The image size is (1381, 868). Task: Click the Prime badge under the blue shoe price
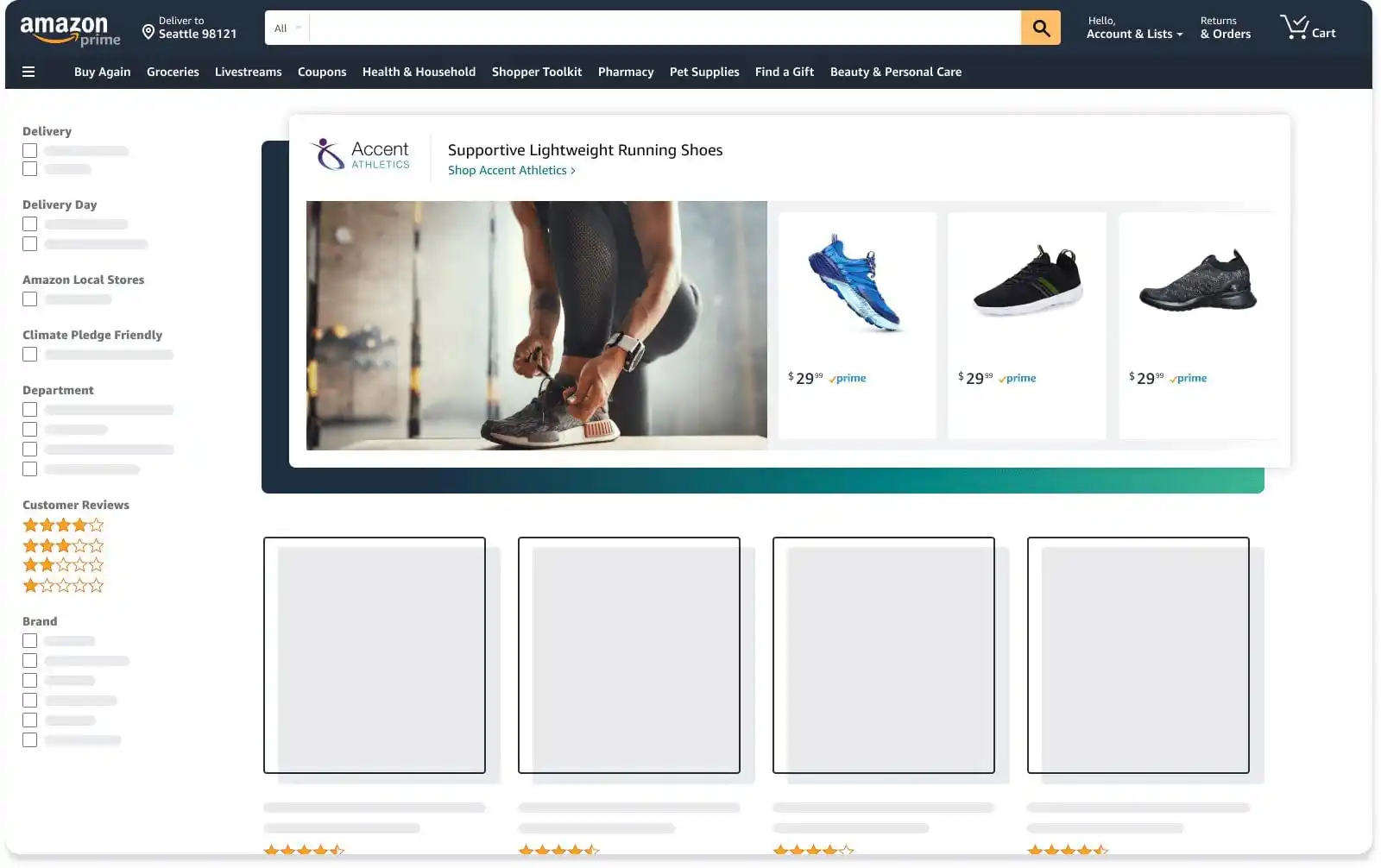coord(847,378)
